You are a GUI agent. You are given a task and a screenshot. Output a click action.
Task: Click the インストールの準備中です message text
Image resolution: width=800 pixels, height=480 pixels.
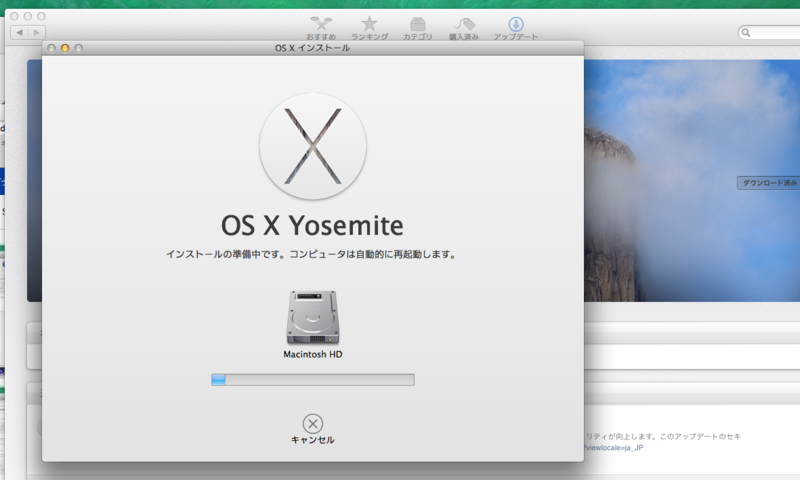[x=311, y=254]
